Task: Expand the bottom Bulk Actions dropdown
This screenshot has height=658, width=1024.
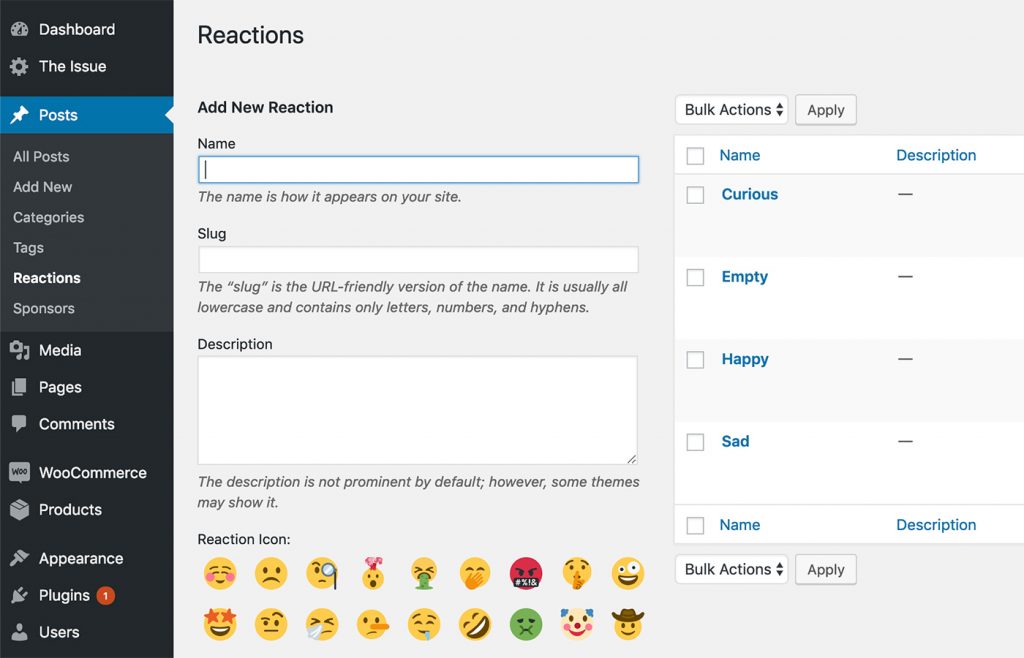Action: tap(731, 570)
